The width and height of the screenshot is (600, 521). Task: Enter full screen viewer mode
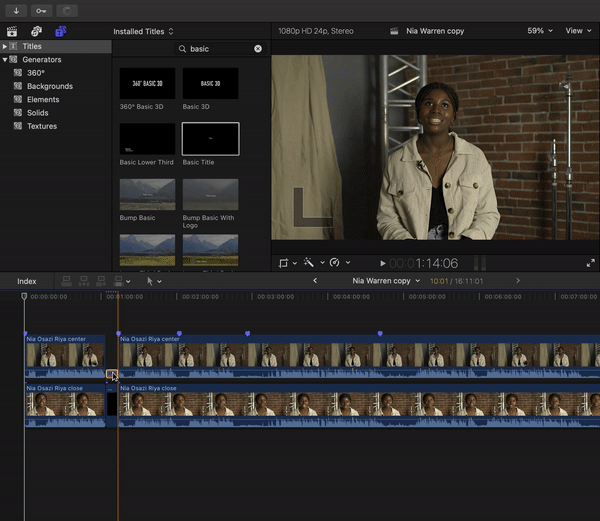tap(589, 263)
